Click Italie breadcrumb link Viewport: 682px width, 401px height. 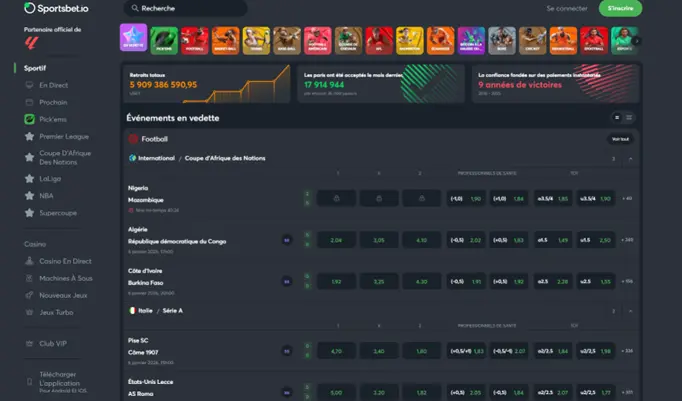pos(145,311)
